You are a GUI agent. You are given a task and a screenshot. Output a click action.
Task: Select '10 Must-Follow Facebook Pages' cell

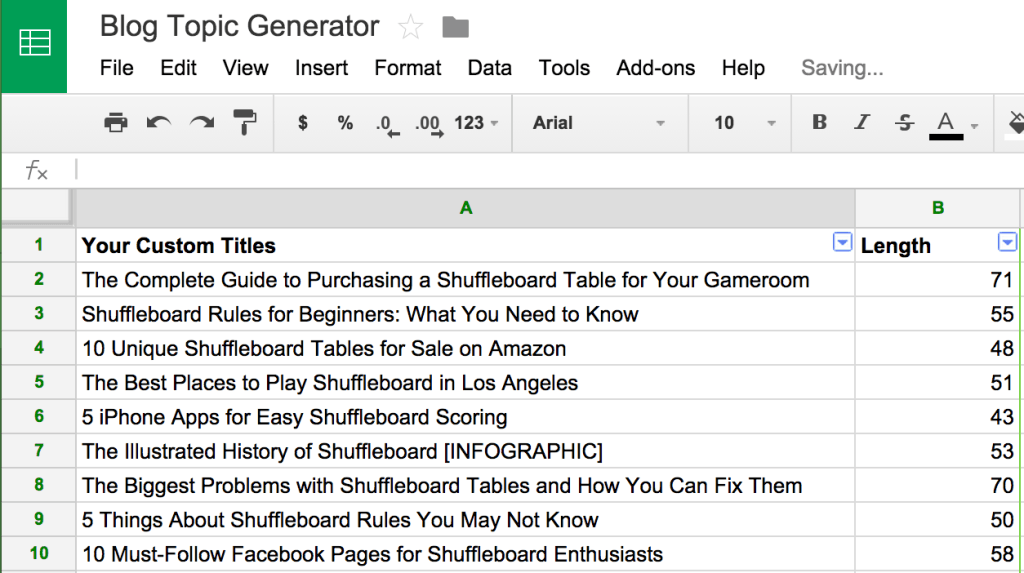pyautogui.click(x=465, y=554)
